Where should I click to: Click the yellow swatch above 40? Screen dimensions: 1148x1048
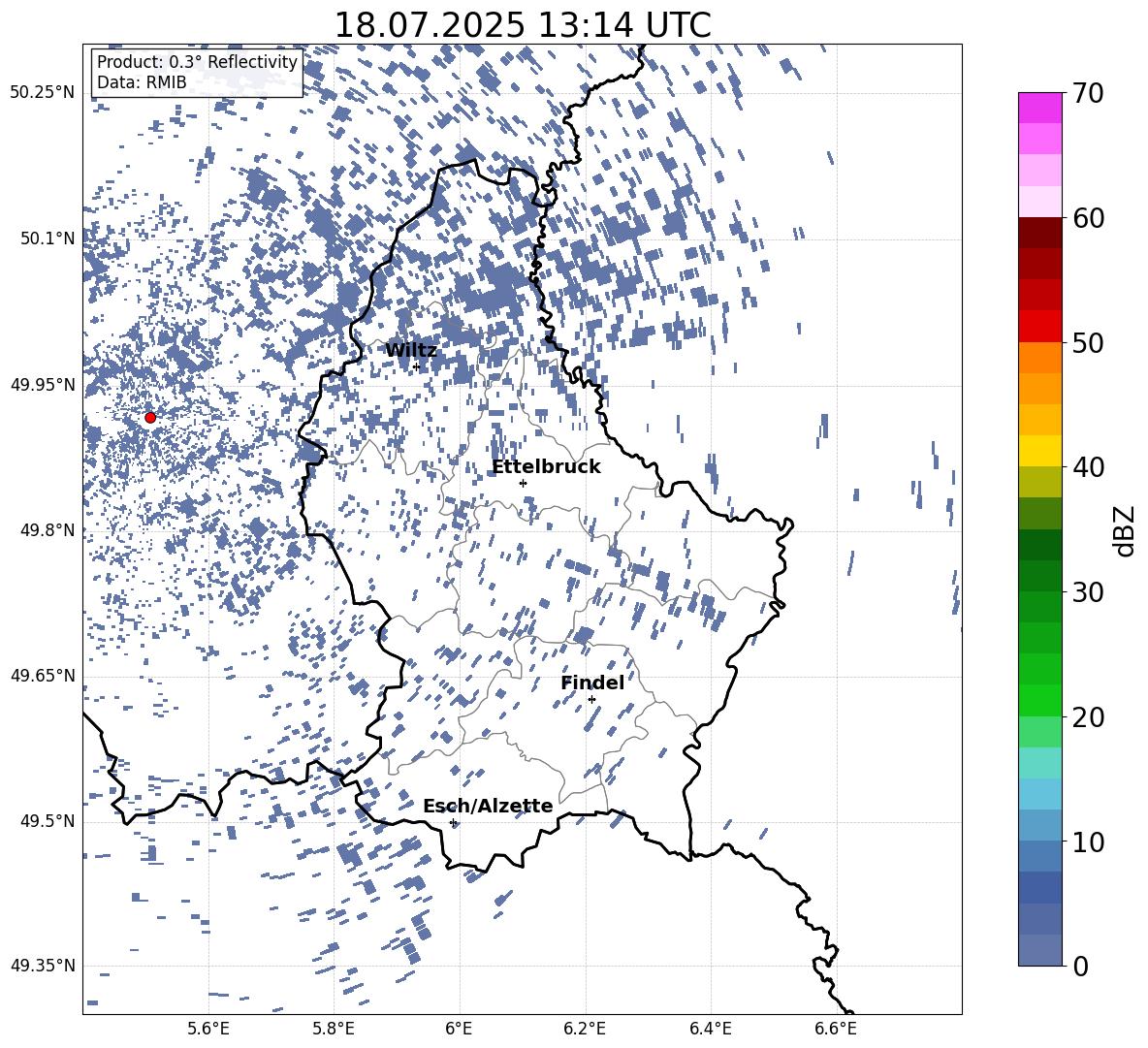click(1040, 451)
